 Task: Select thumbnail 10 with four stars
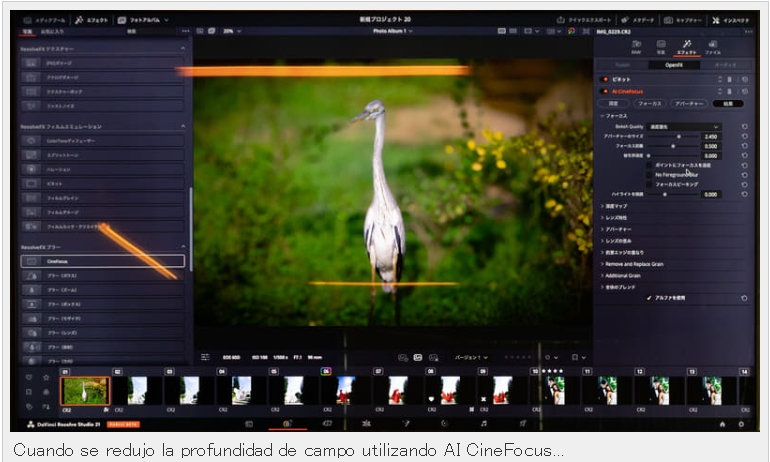tap(555, 391)
